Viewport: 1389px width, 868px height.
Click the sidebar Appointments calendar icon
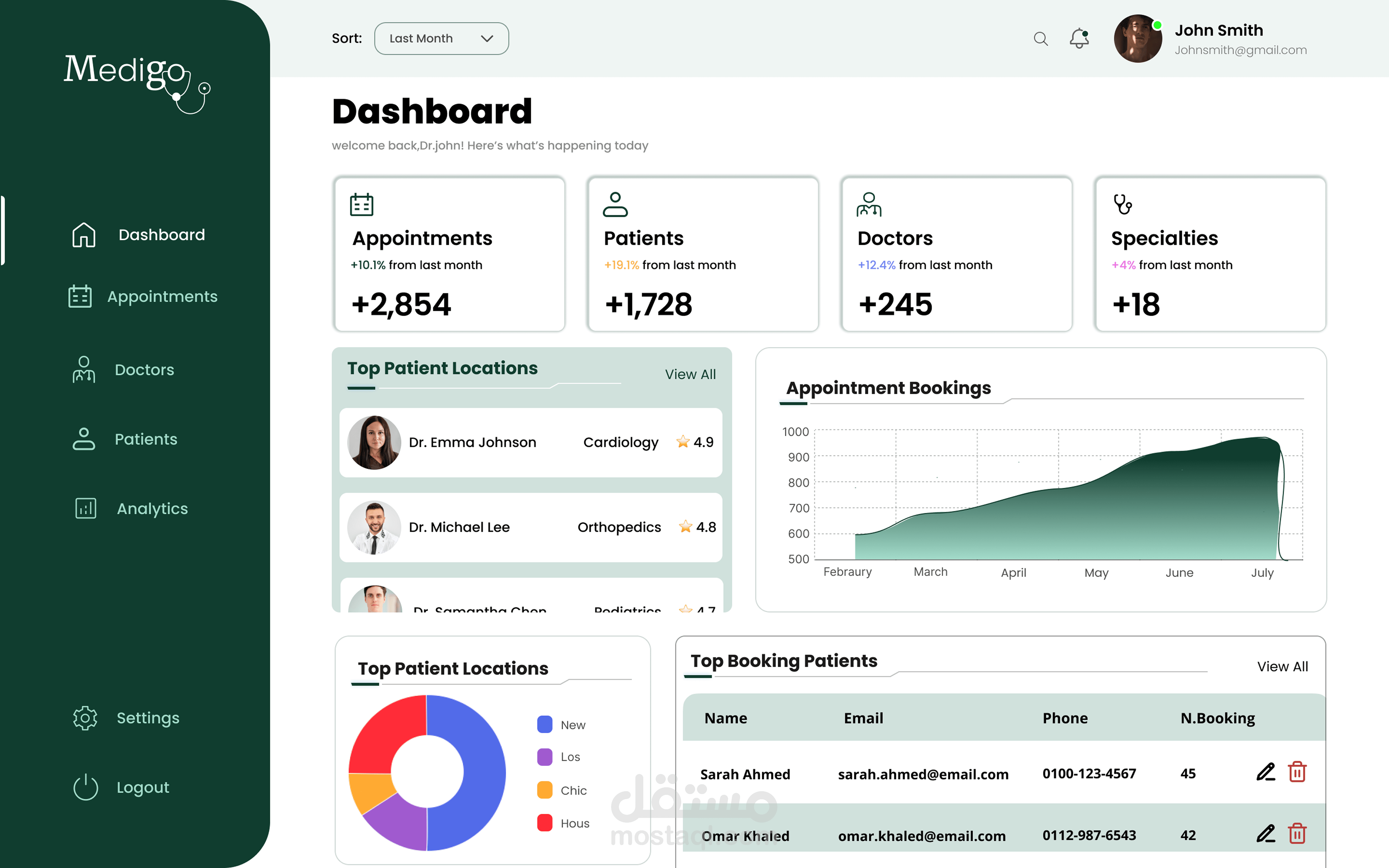coord(80,296)
